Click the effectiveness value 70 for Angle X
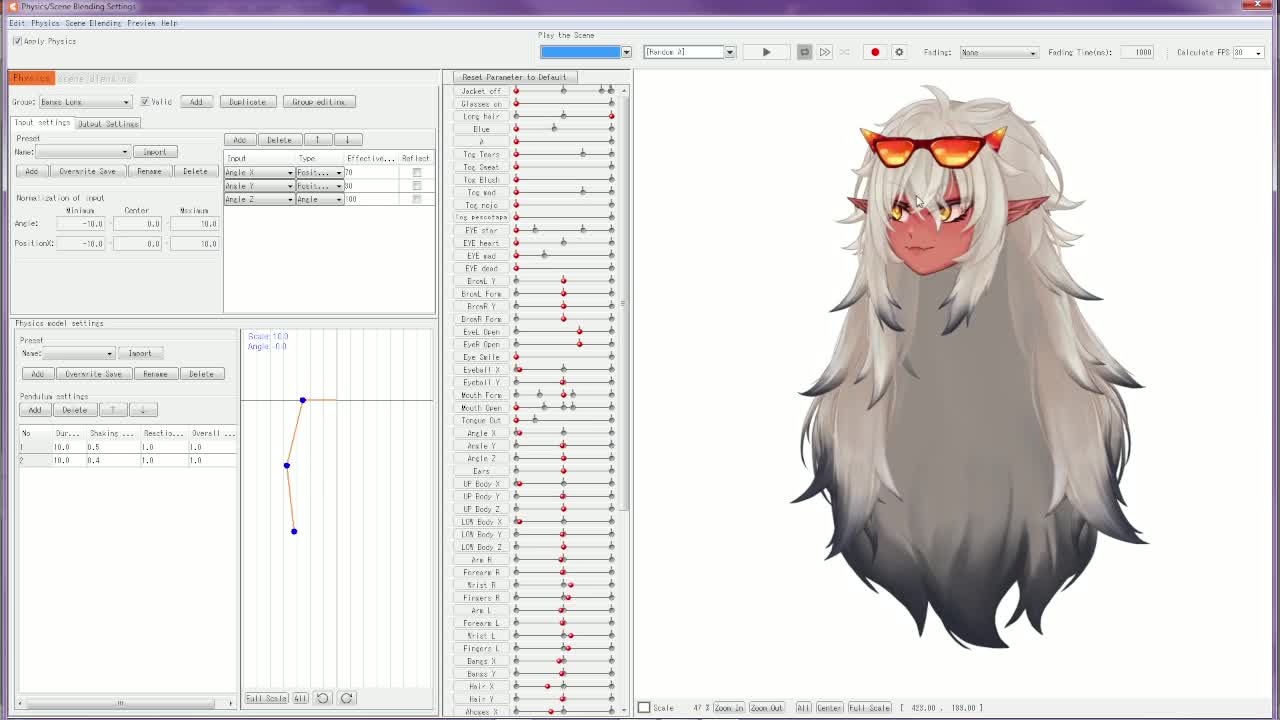This screenshot has height=720, width=1280. [x=373, y=173]
